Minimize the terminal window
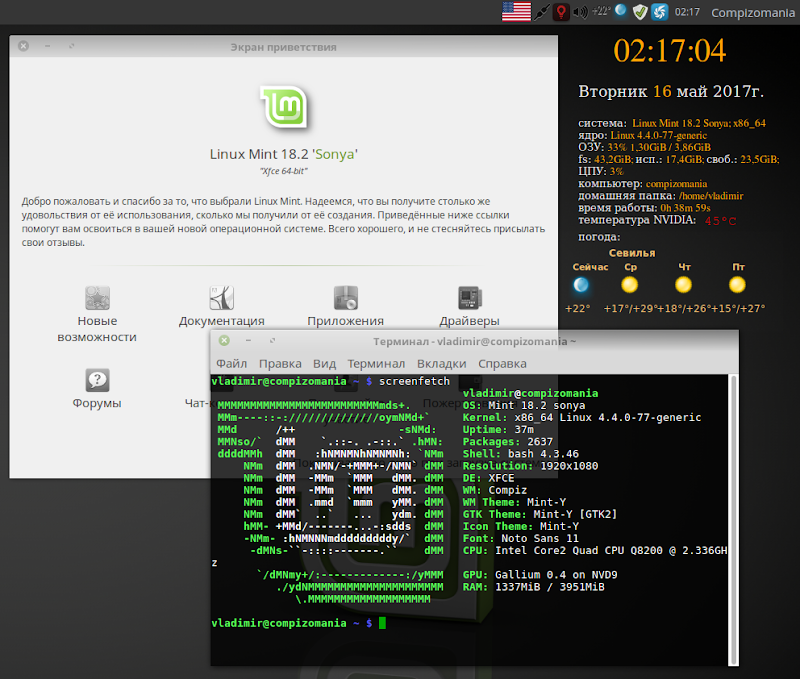800x679 pixels. pyautogui.click(x=248, y=340)
